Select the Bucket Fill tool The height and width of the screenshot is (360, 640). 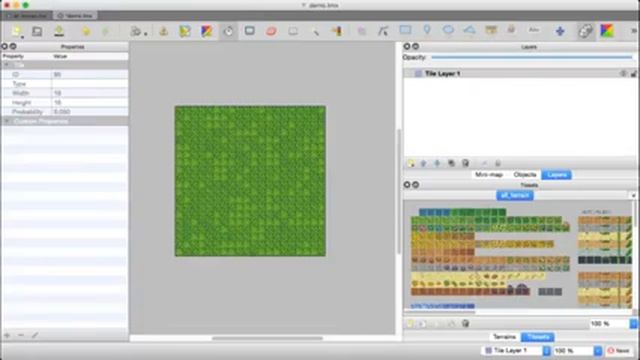pyautogui.click(x=207, y=31)
